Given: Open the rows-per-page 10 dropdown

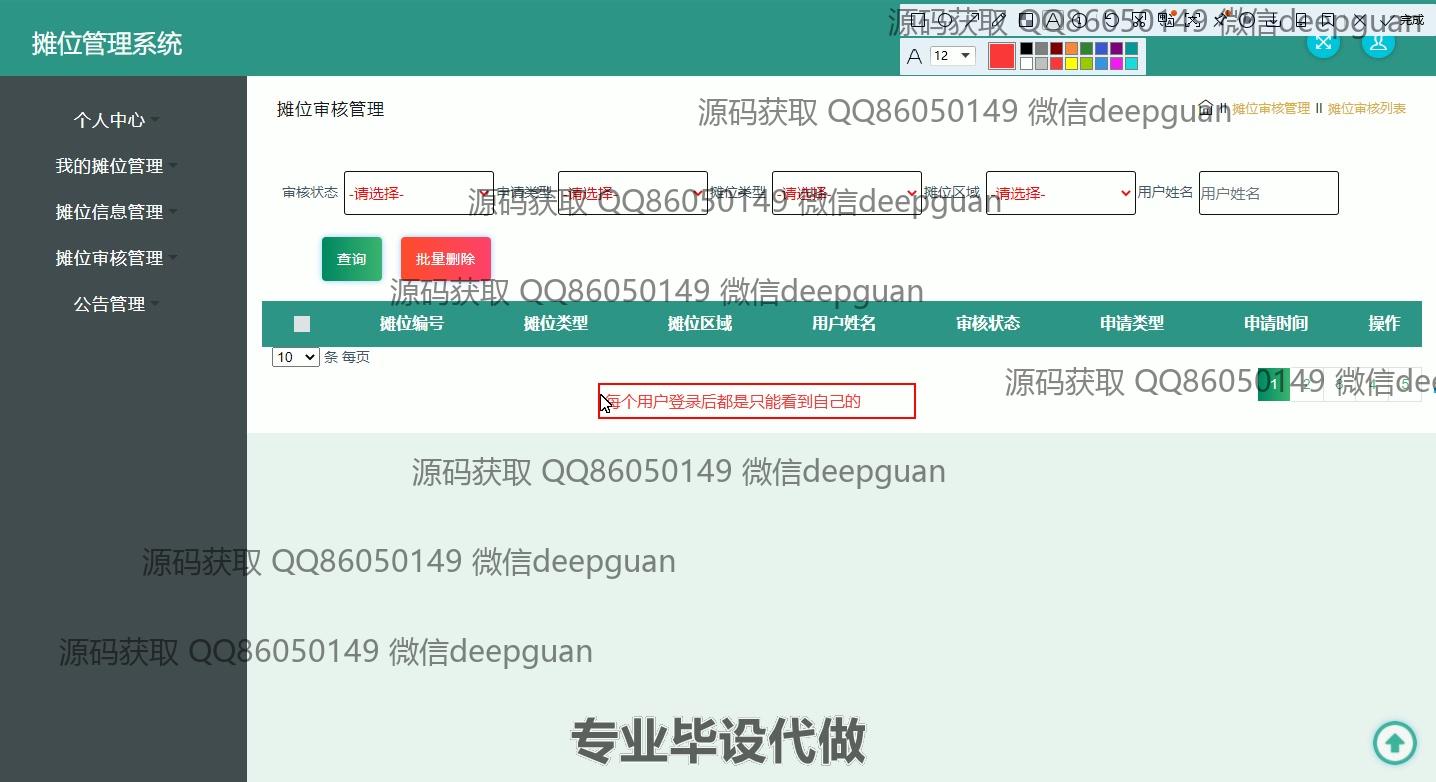Looking at the screenshot, I should 296,357.
